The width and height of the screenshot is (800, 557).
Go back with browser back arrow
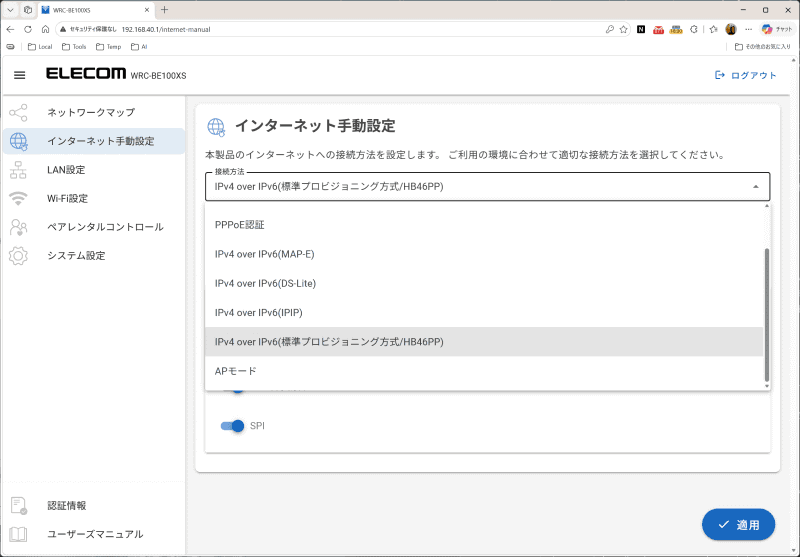pos(11,30)
